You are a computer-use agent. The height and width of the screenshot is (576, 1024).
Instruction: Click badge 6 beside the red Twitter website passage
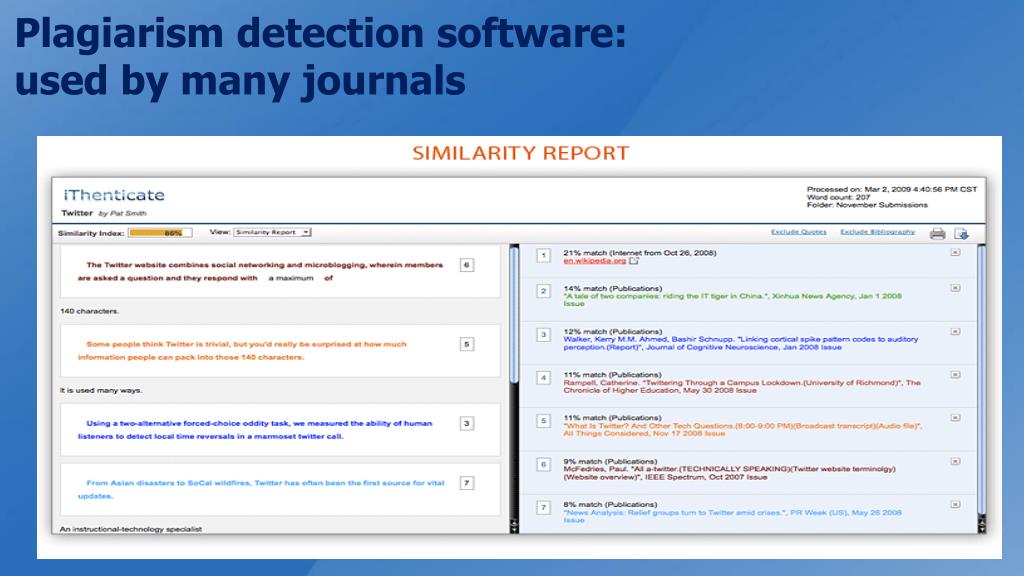point(466,265)
